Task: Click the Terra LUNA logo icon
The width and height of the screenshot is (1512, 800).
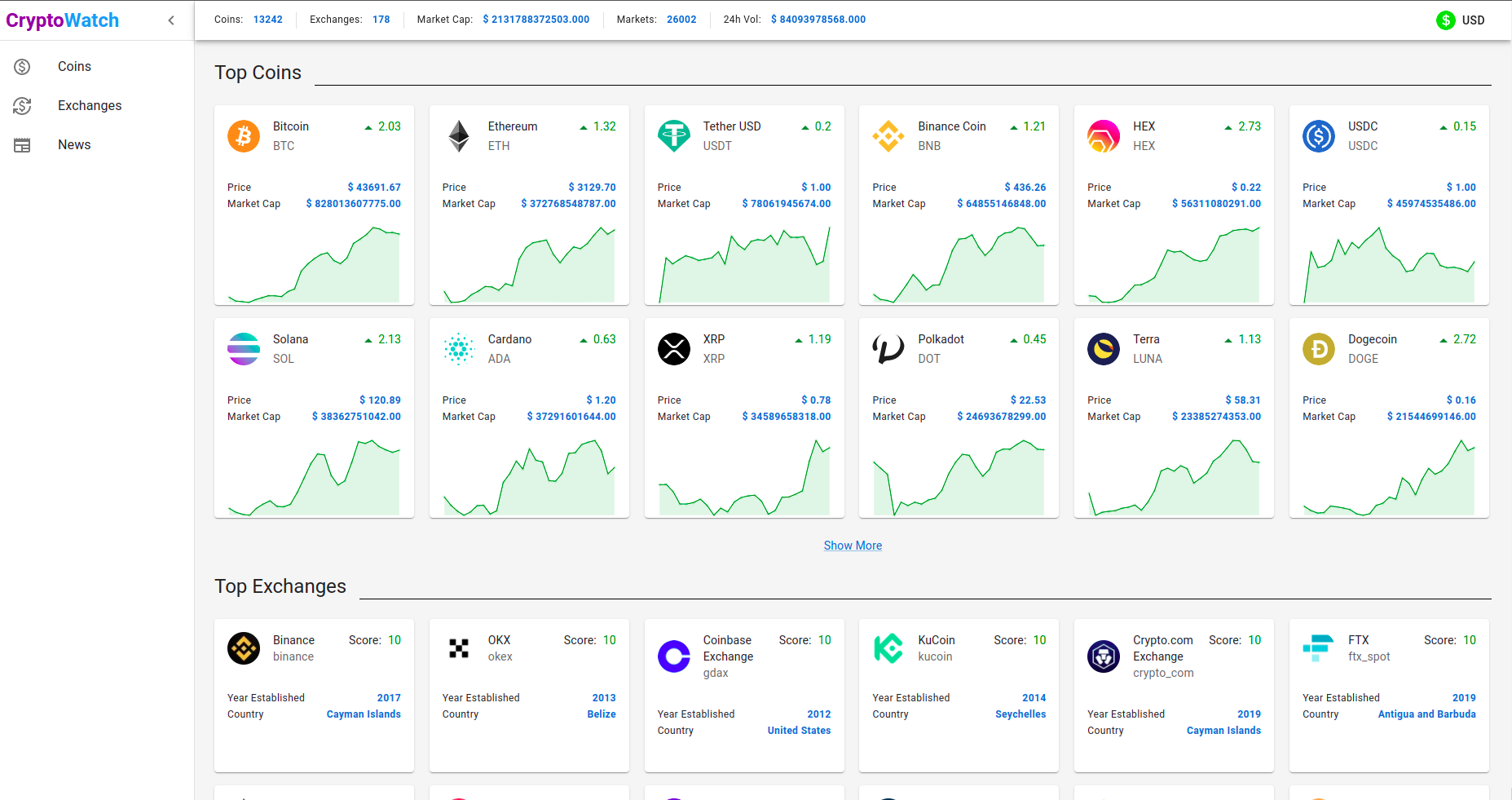Action: pos(1104,349)
